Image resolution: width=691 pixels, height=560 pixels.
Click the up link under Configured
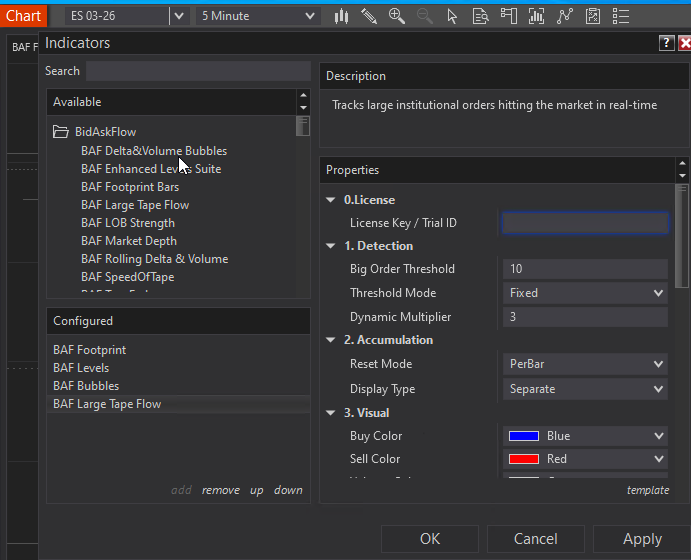[x=256, y=490]
